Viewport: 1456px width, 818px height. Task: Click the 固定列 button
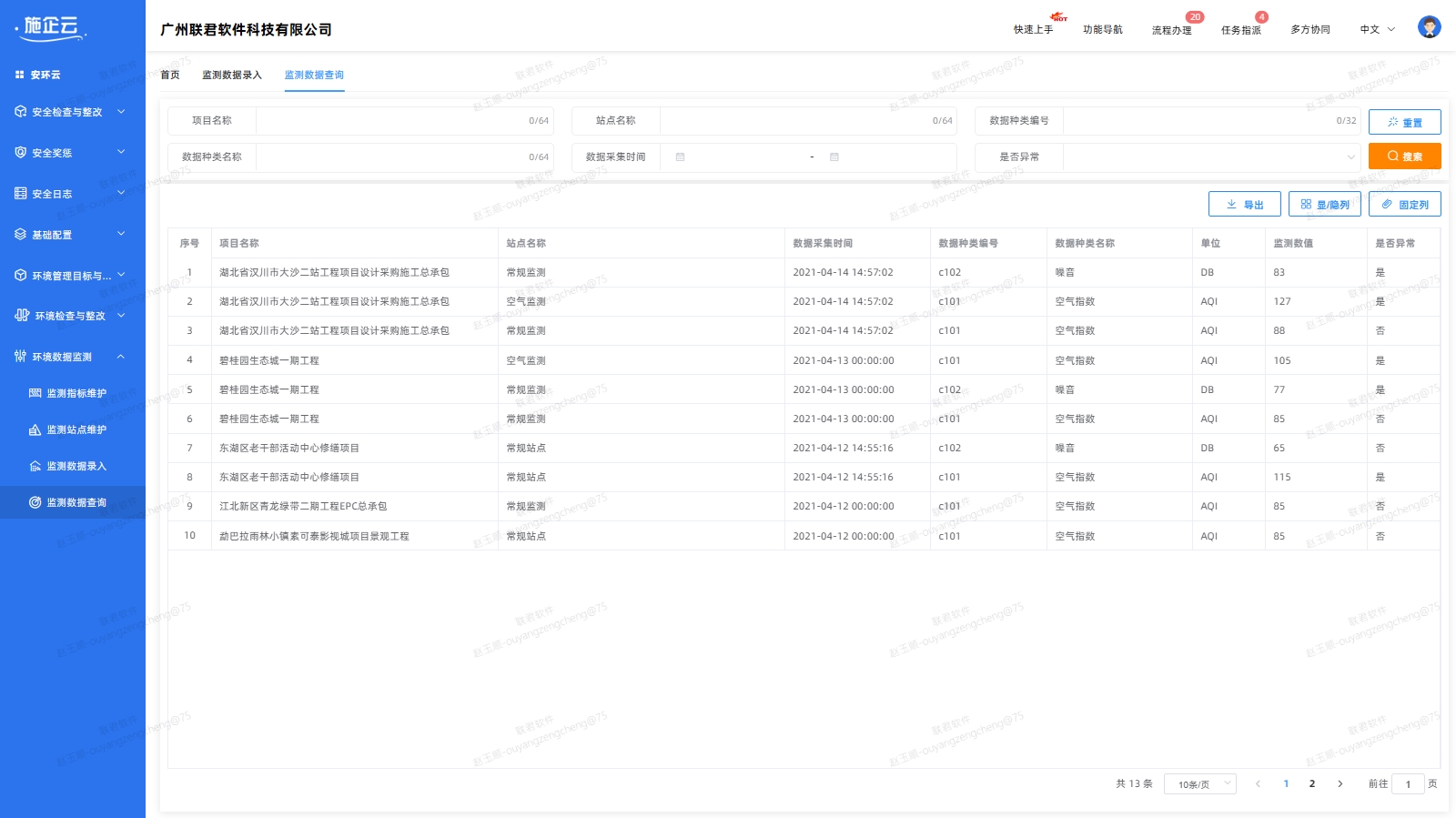tap(1405, 204)
